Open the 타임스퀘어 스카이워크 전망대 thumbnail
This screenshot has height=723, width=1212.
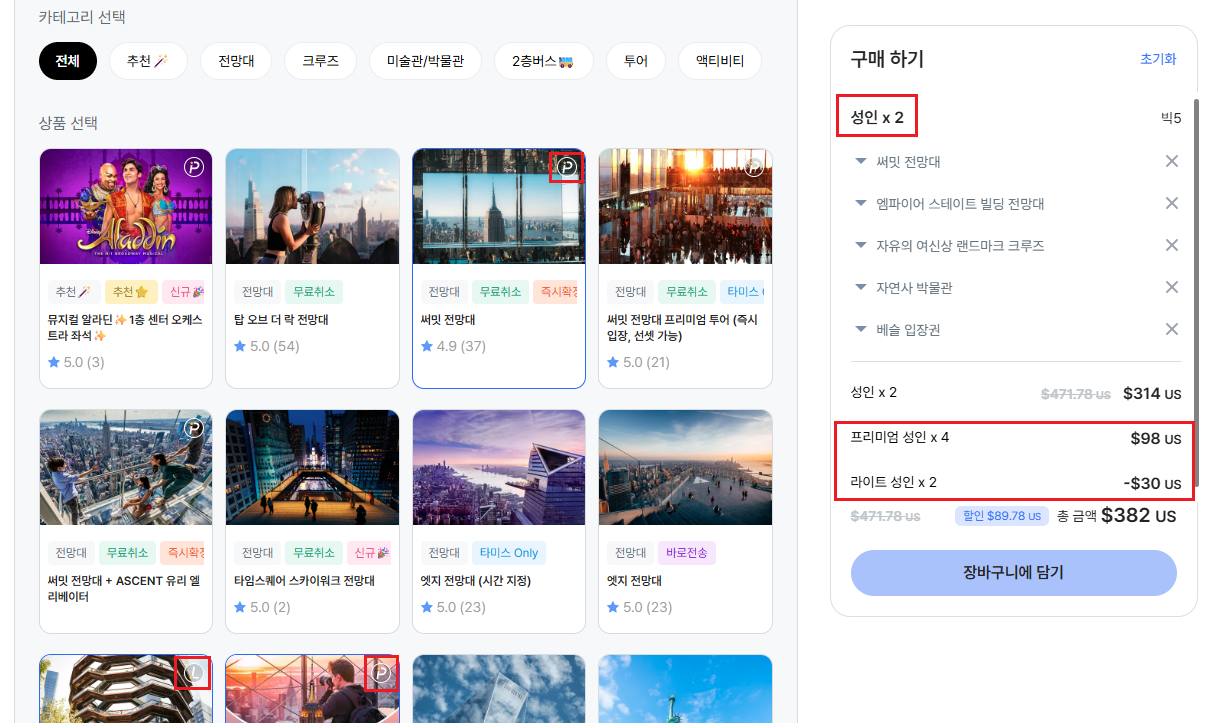click(x=312, y=467)
